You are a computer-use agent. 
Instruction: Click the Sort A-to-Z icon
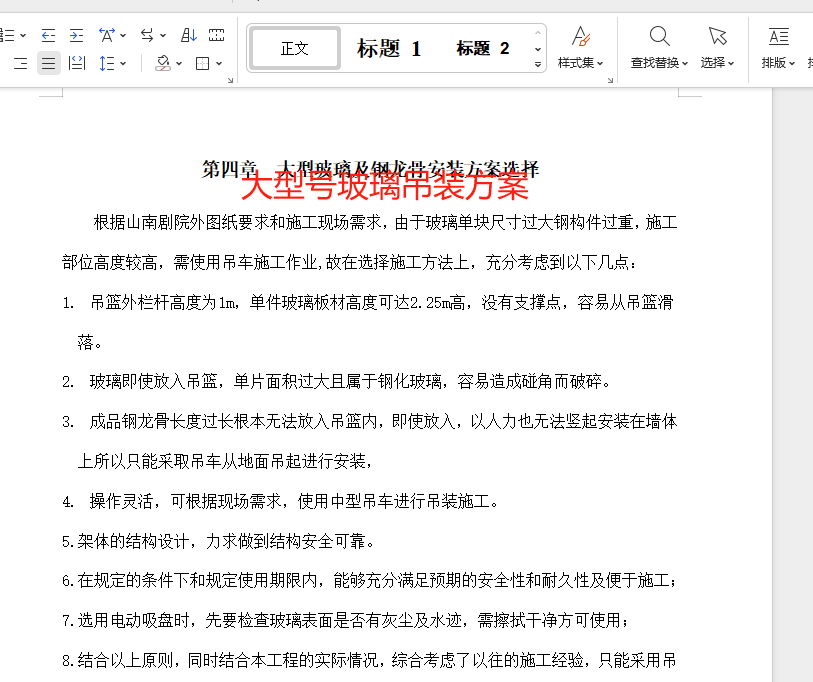189,35
